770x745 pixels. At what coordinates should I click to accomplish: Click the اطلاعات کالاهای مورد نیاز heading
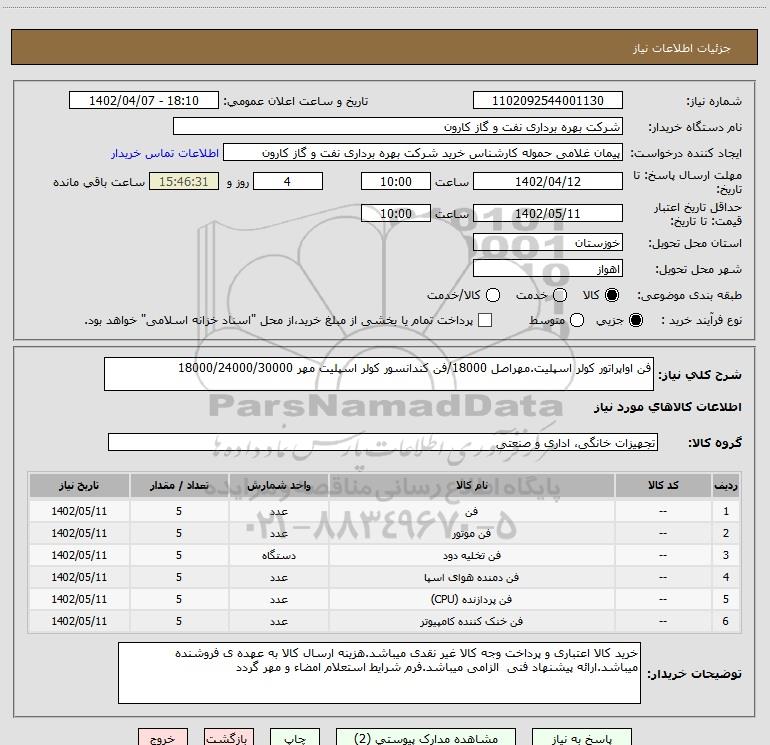click(667, 407)
